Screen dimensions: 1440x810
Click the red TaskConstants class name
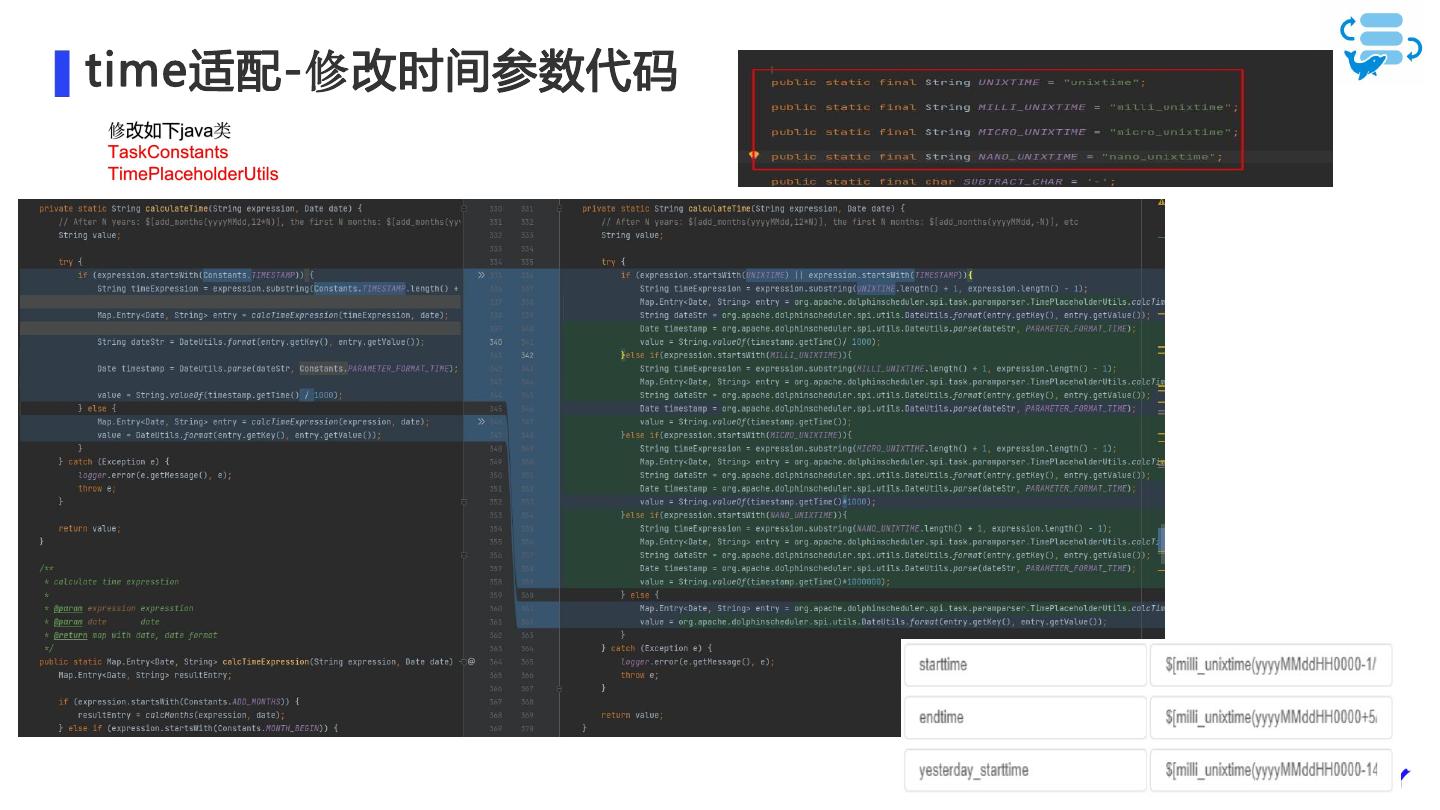(x=168, y=152)
